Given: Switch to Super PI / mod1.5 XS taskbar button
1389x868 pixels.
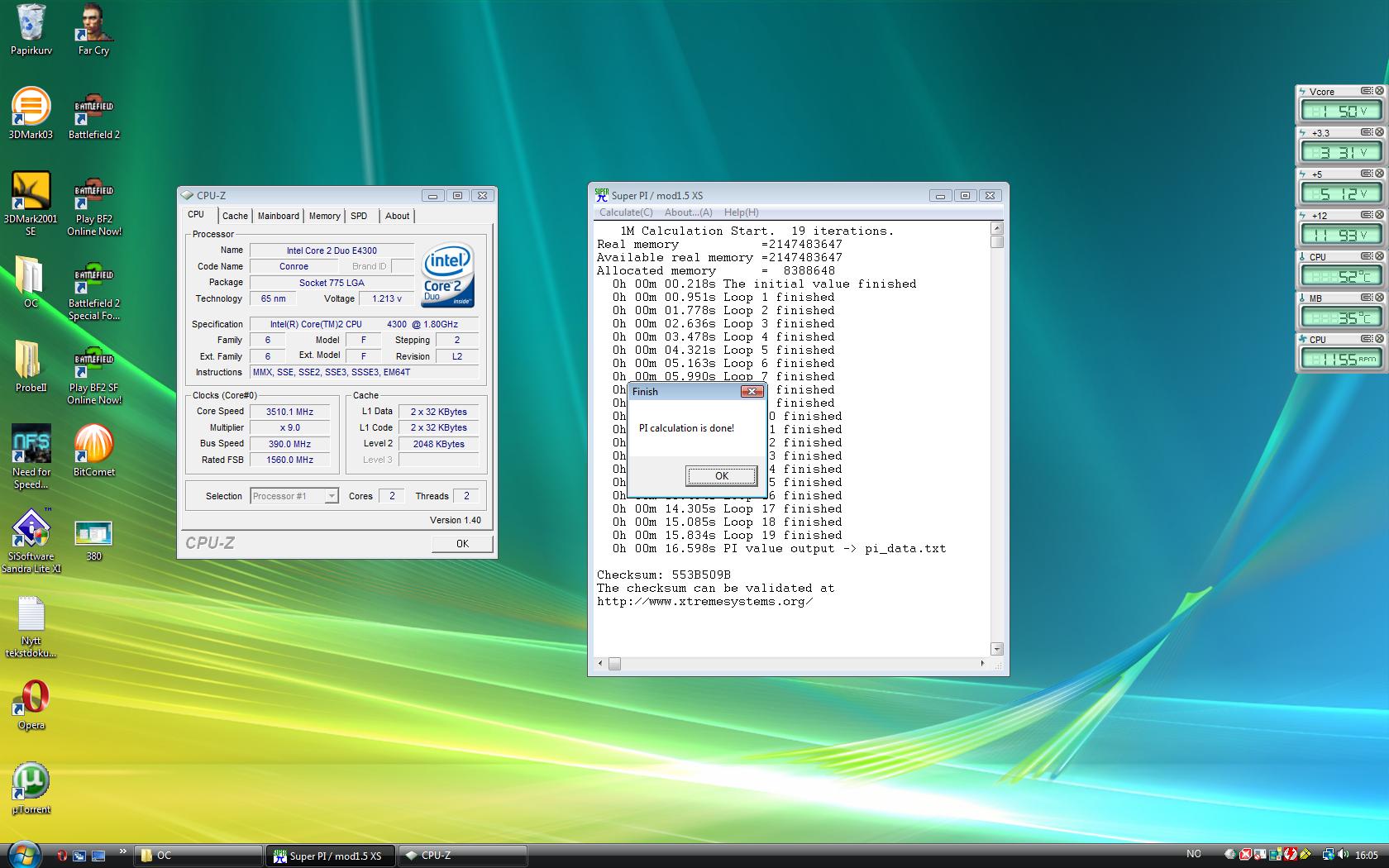Looking at the screenshot, I should pyautogui.click(x=332, y=856).
